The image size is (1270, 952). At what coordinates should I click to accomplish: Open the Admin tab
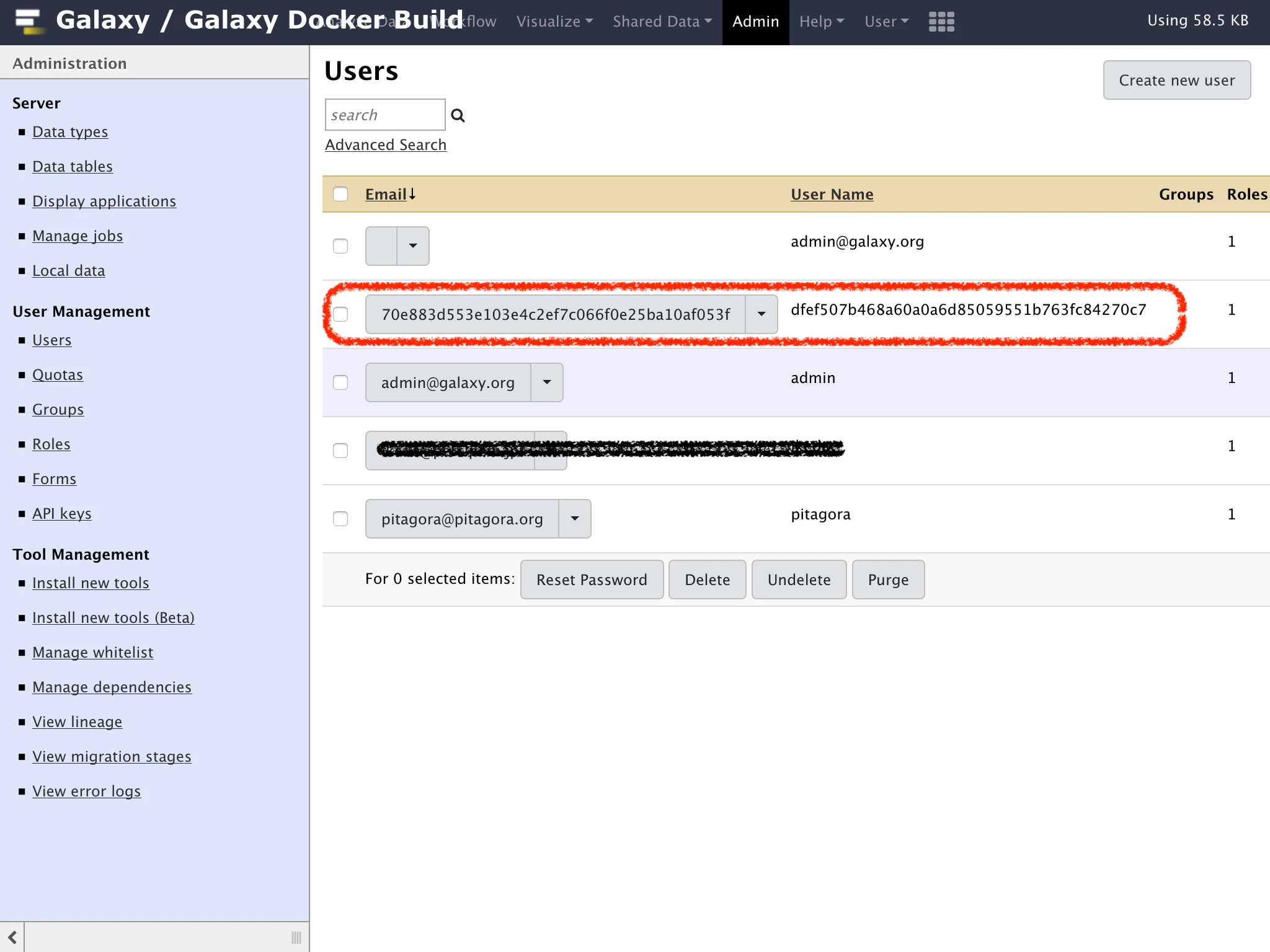756,22
